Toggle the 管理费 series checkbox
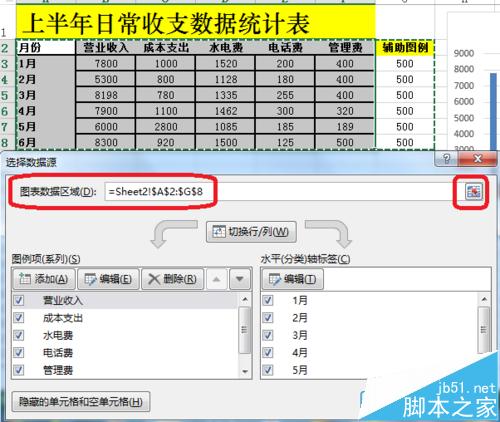 (x=19, y=370)
